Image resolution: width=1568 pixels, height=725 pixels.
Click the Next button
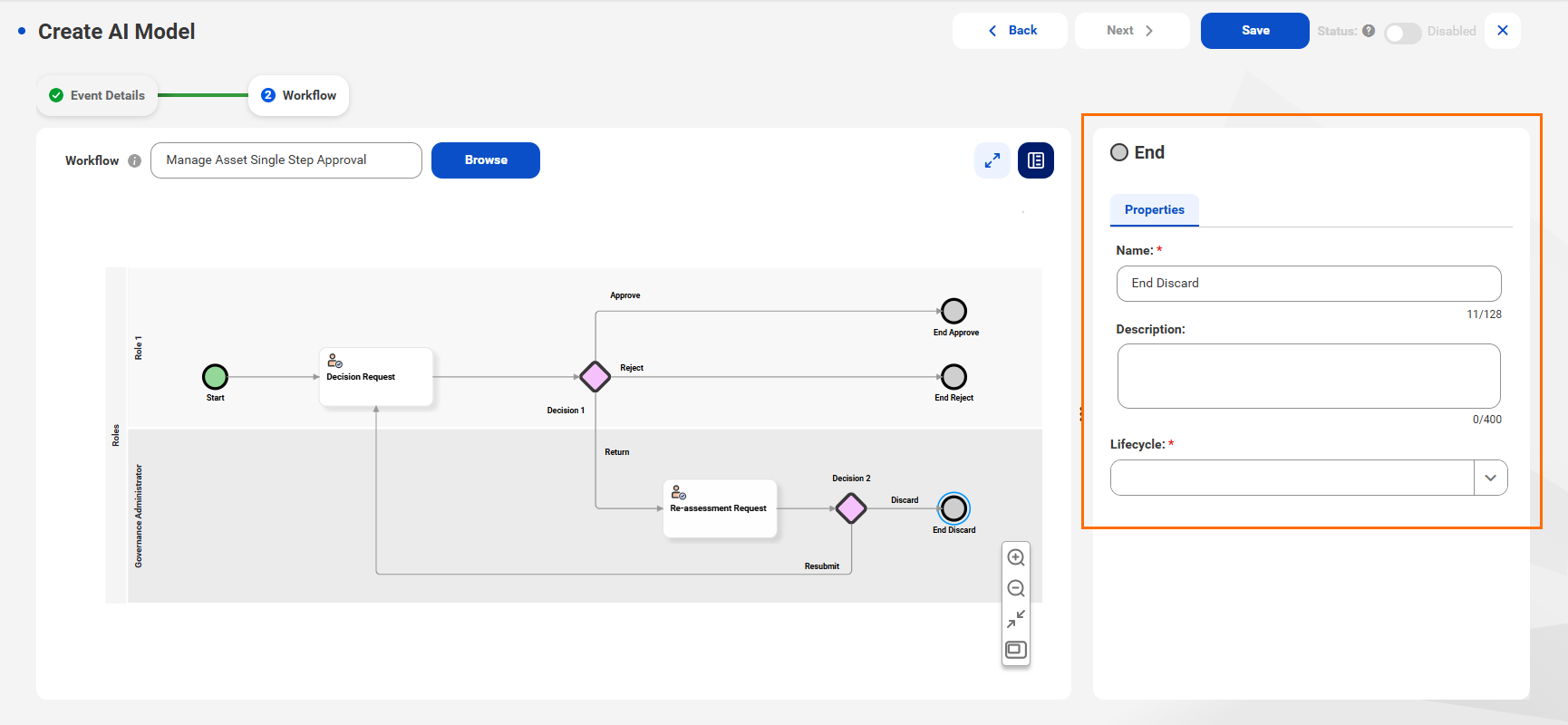coord(1132,31)
